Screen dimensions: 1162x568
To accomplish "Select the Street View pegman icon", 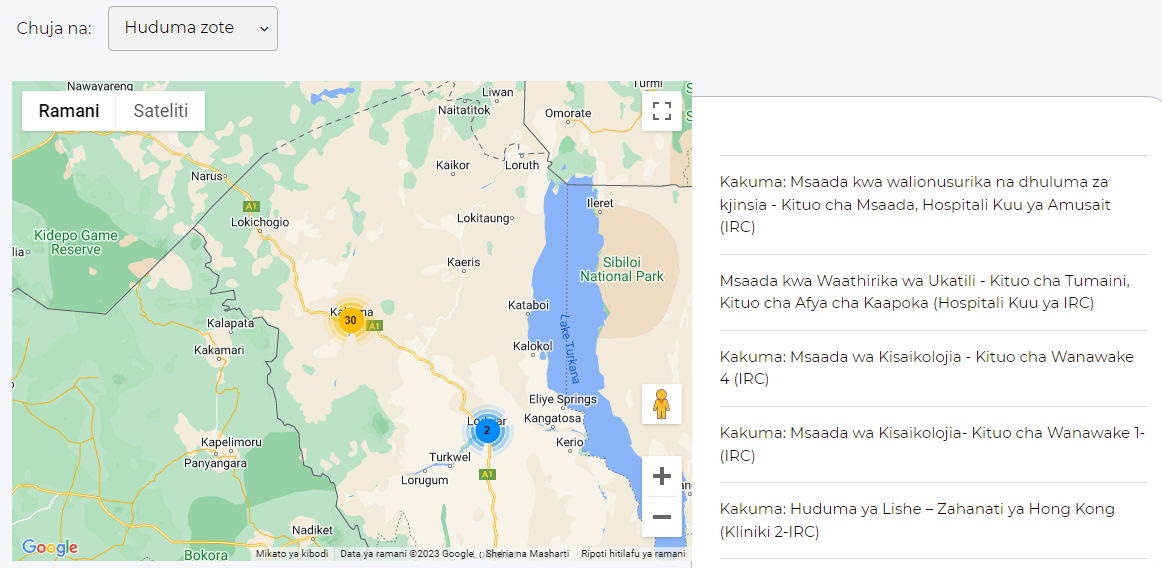I will tap(662, 404).
